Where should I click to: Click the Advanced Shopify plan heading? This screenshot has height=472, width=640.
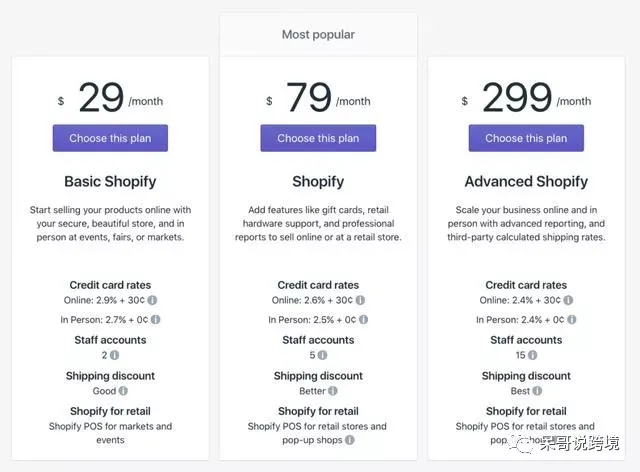tap(526, 182)
